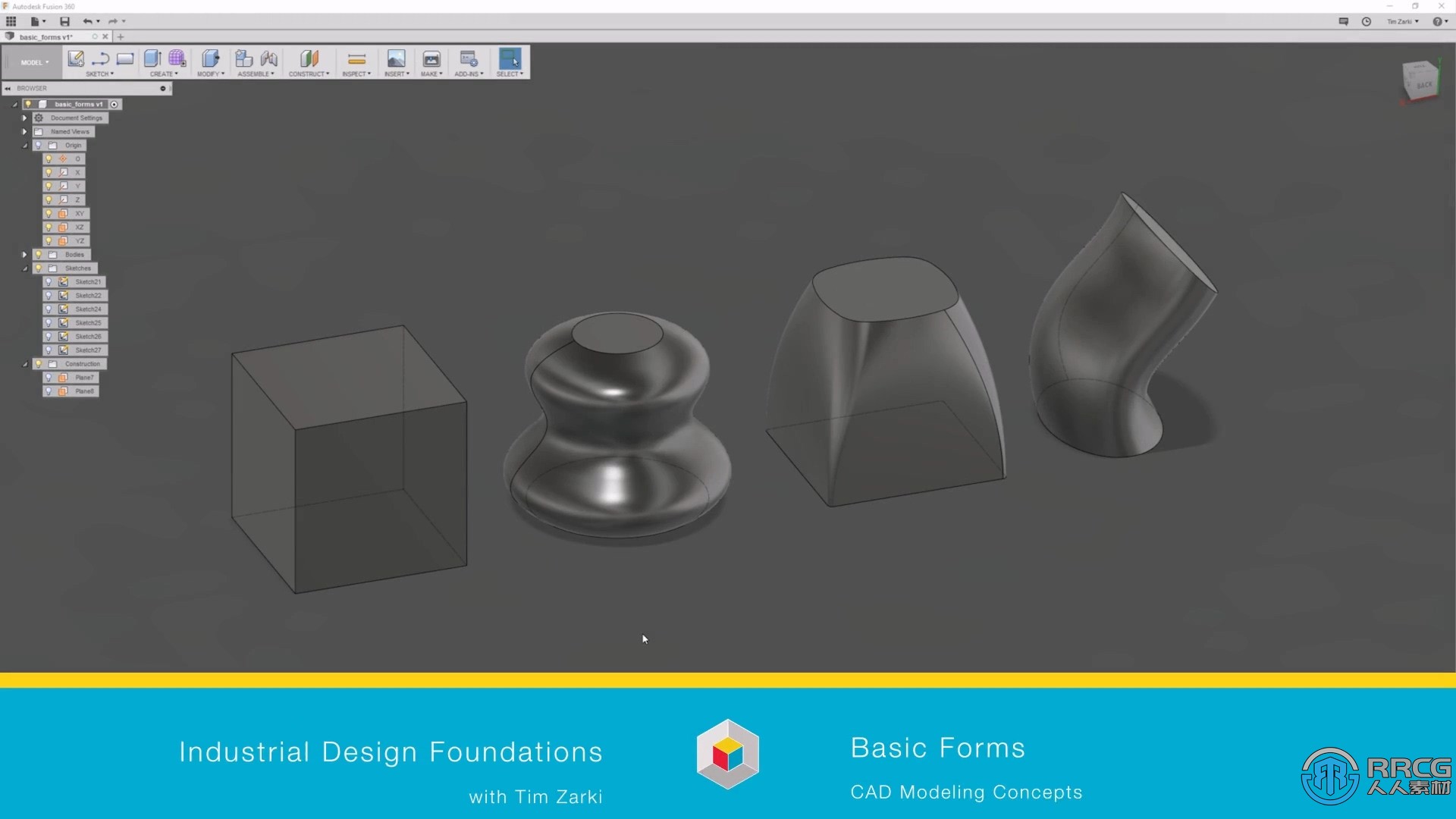
Task: Open the CONSTRUCT menu
Action: (x=309, y=74)
